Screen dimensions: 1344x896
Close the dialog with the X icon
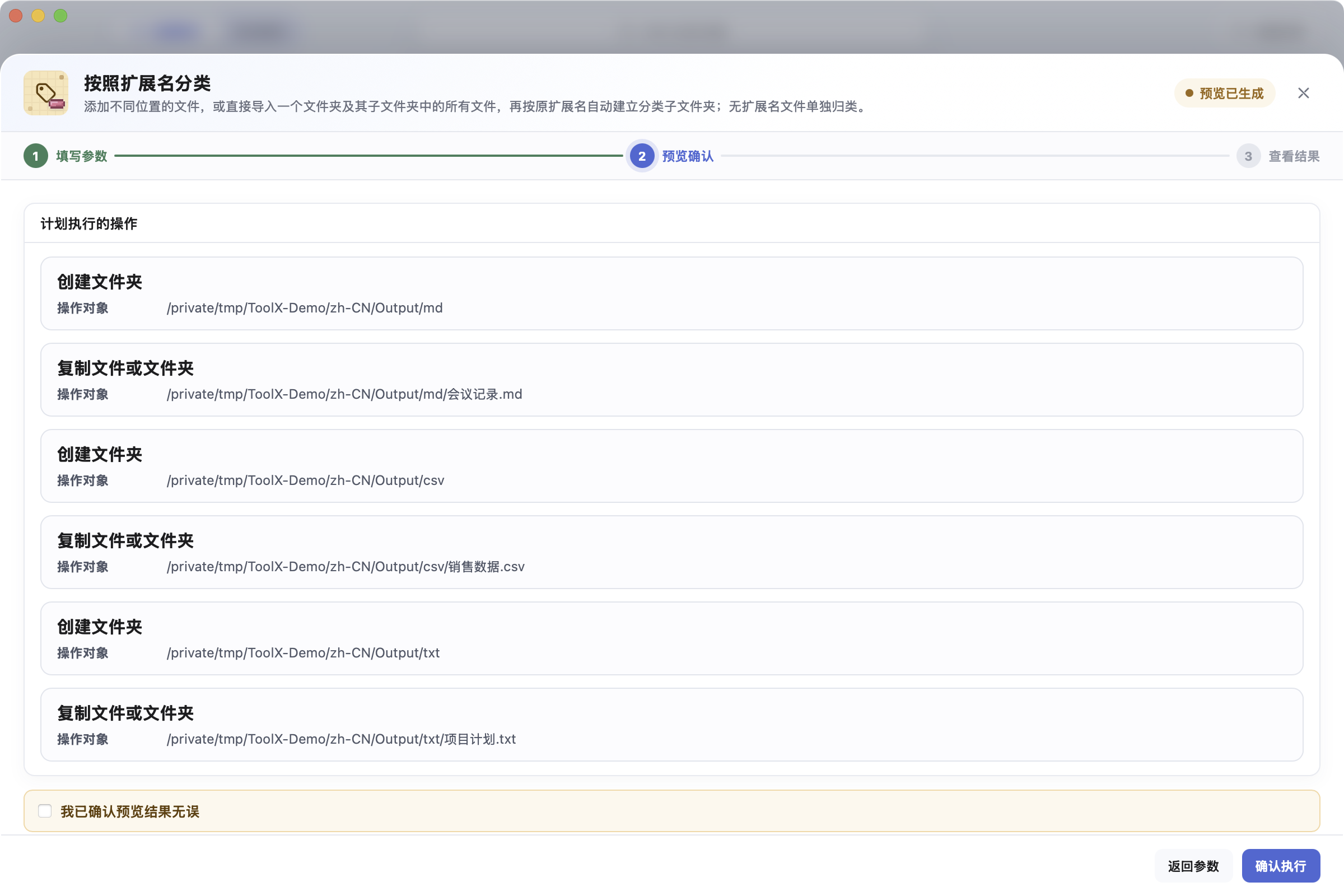coord(1303,93)
